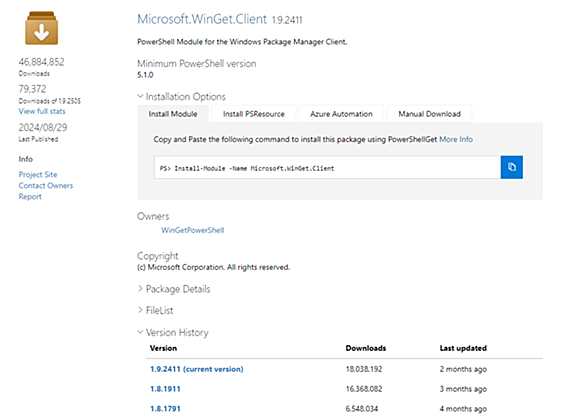
Task: Click the copy command button icon
Action: [512, 167]
